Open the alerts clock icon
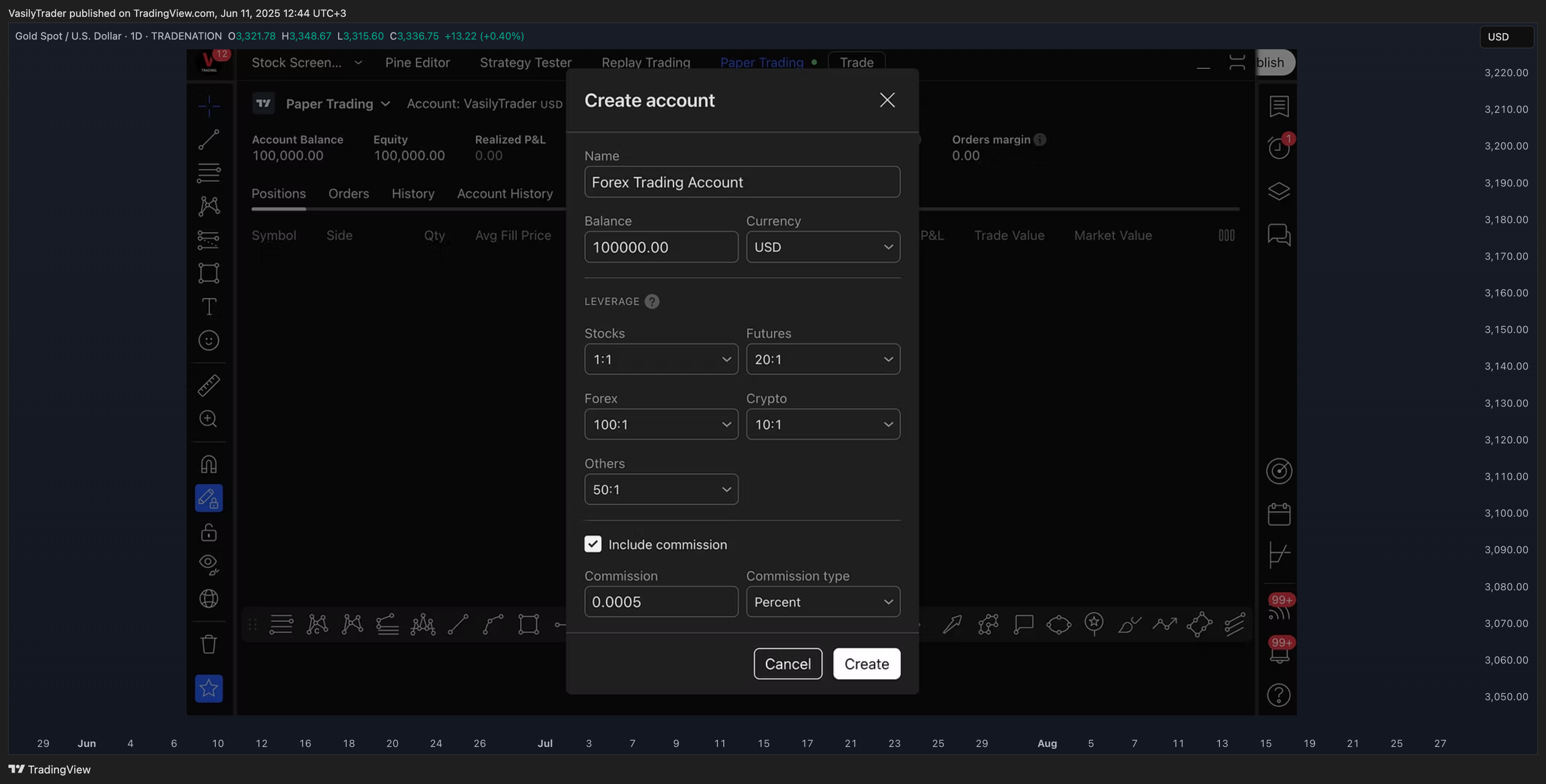The height and width of the screenshot is (784, 1546). coord(1279,147)
